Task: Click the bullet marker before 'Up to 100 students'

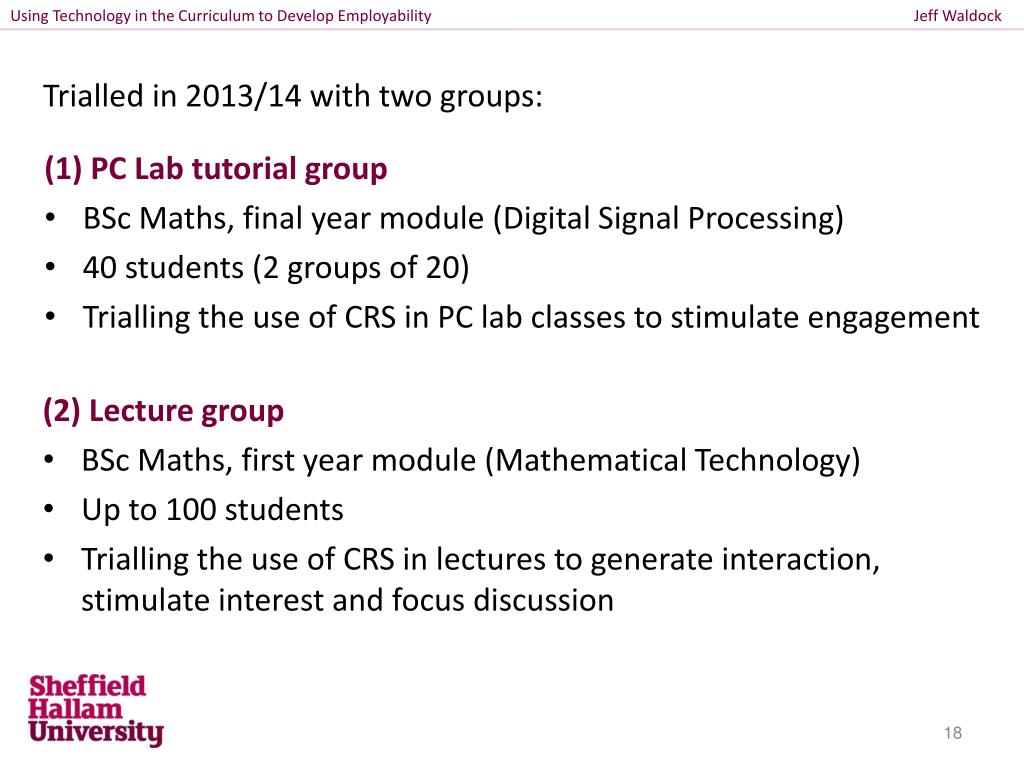Action: pos(49,509)
